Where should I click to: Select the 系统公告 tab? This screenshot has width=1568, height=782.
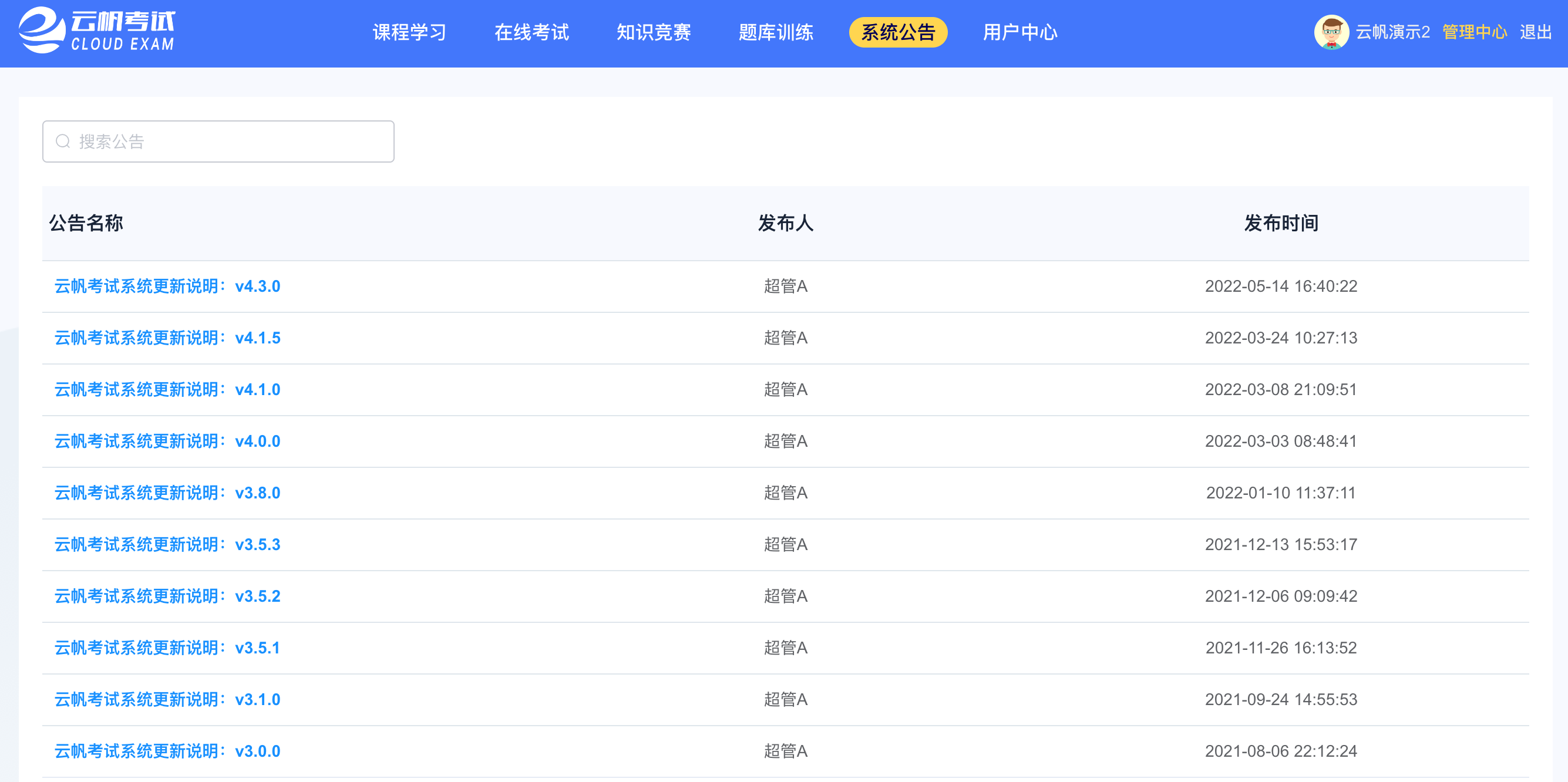pyautogui.click(x=899, y=32)
